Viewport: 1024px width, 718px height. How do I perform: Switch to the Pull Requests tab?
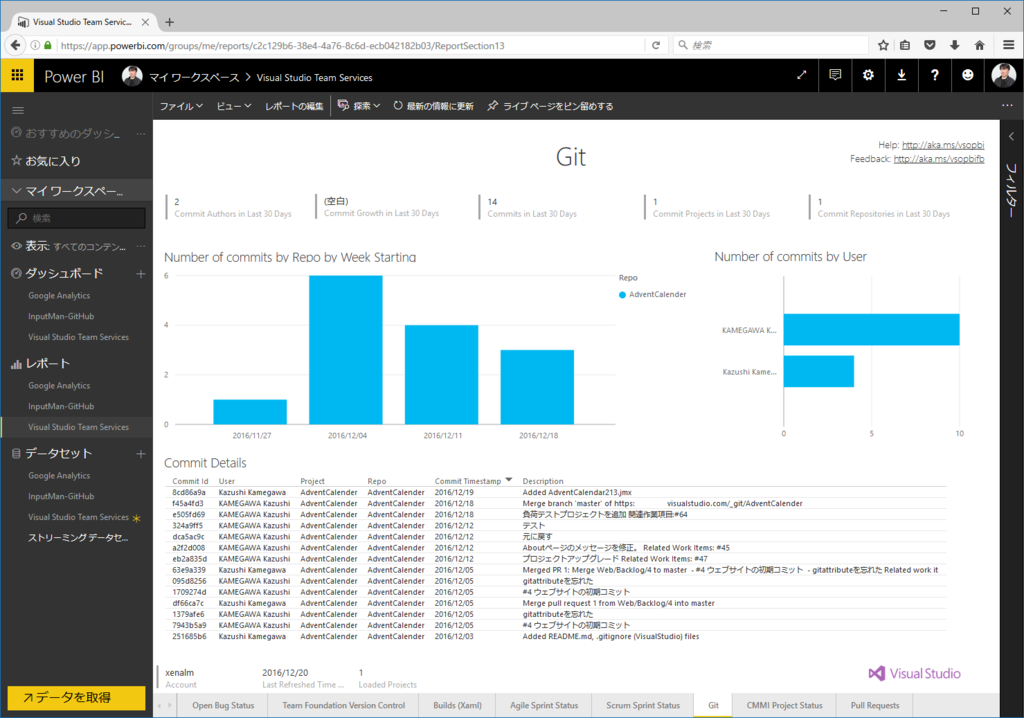(x=874, y=706)
